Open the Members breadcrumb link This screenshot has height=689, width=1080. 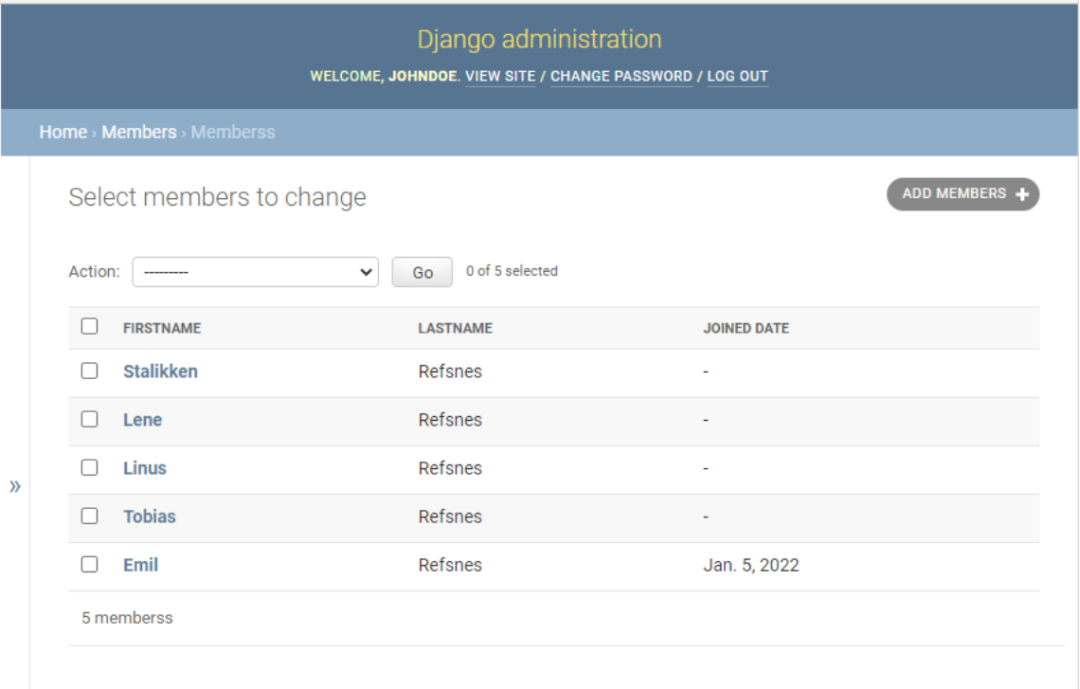point(139,132)
